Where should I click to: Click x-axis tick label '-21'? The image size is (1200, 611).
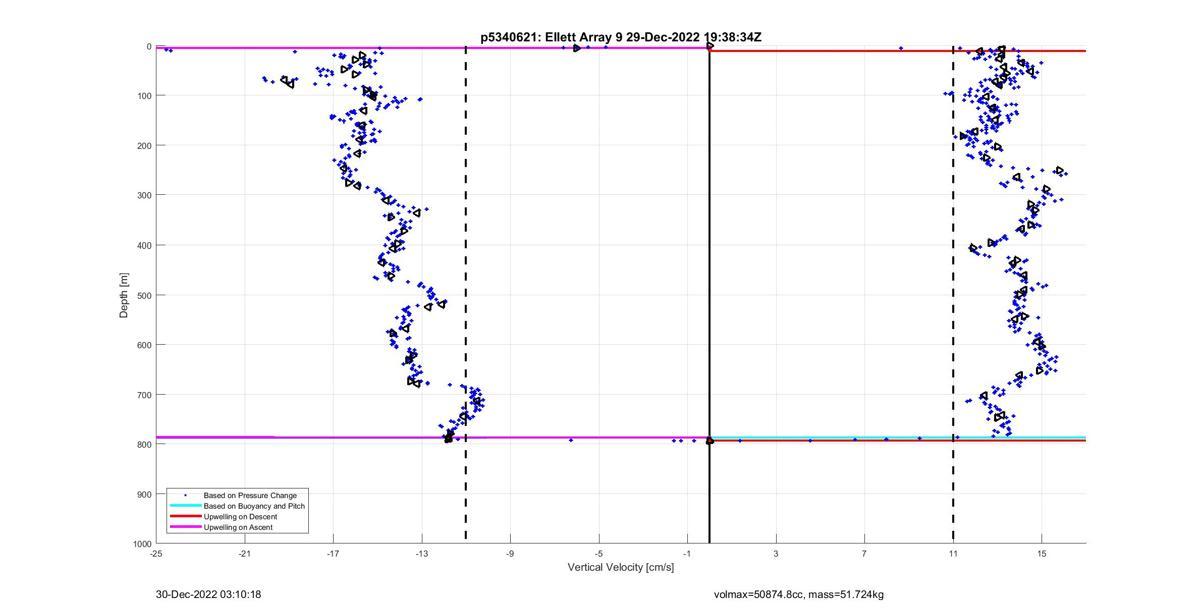point(245,553)
